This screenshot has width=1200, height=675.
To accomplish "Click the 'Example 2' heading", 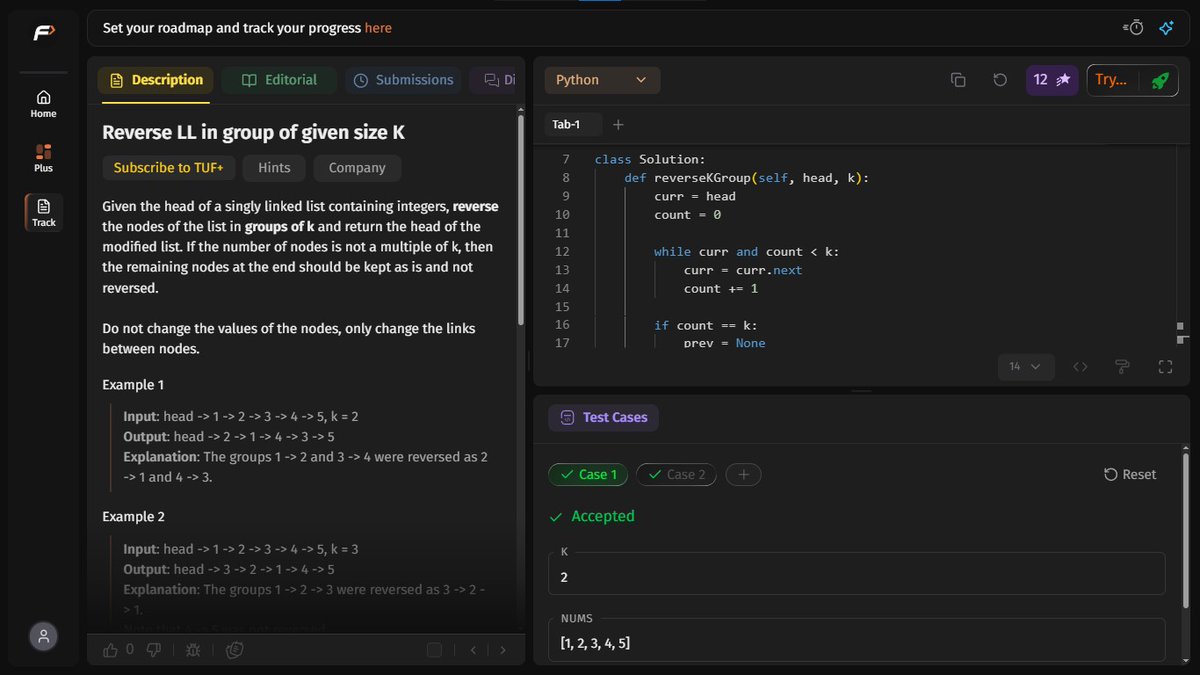I will coord(133,517).
